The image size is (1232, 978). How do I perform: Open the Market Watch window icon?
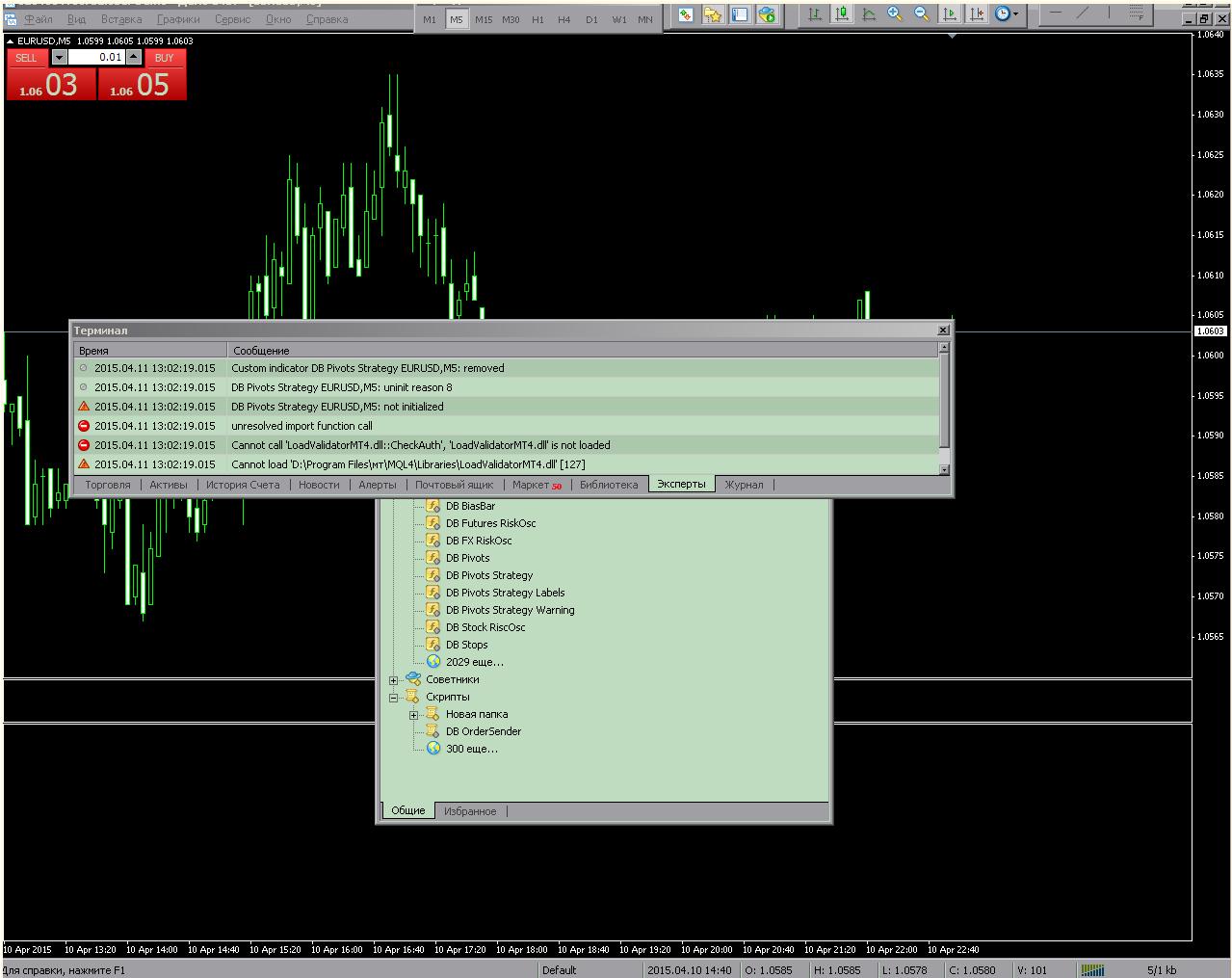(686, 14)
